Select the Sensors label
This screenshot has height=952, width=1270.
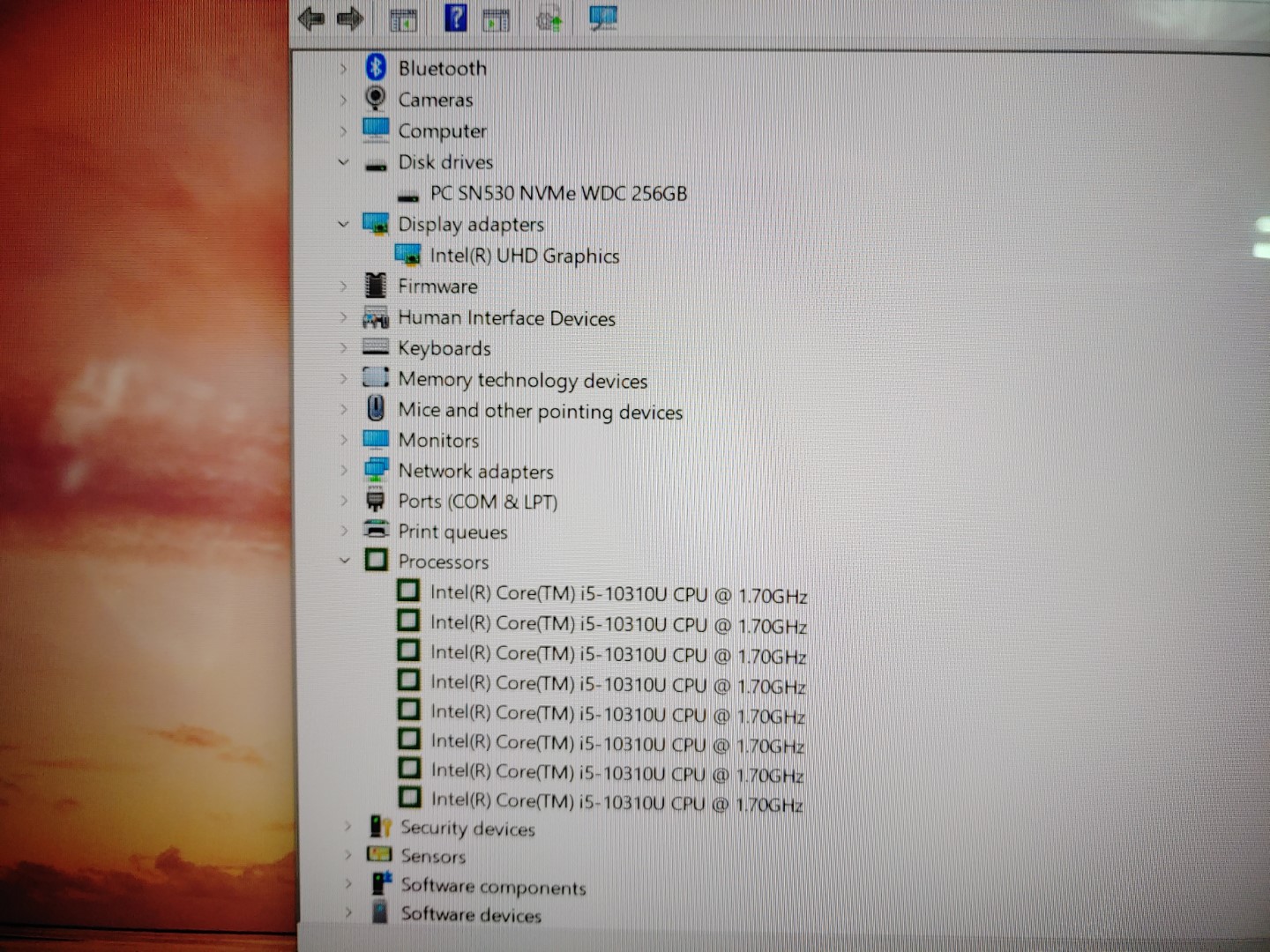(433, 855)
